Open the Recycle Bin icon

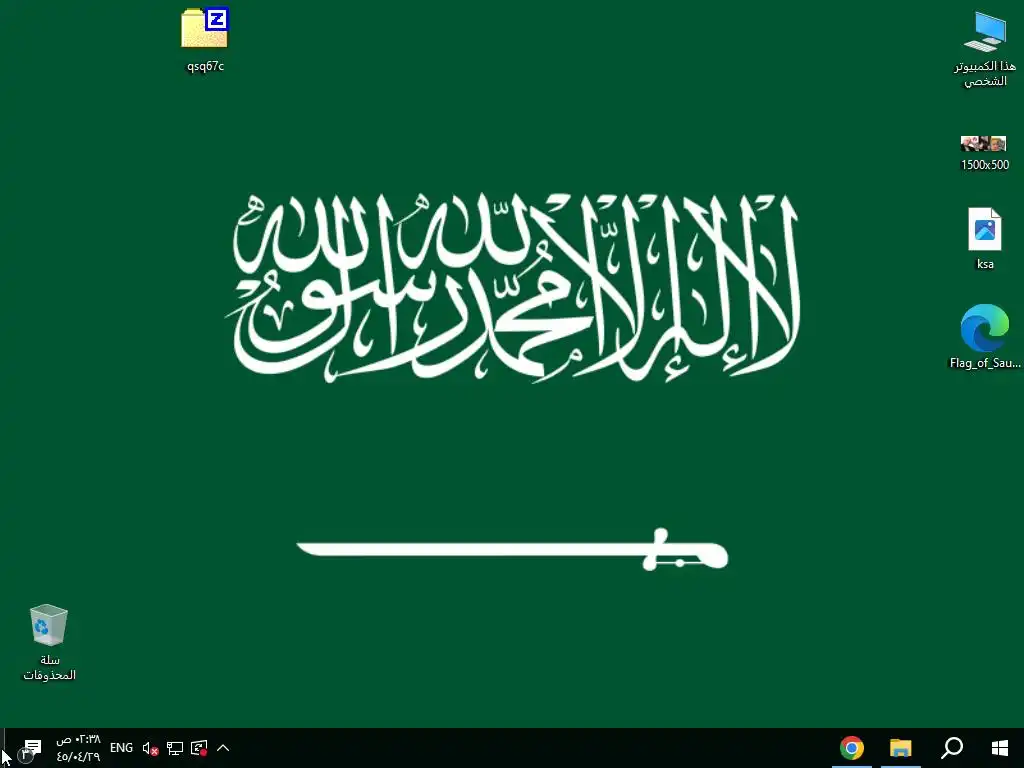48,625
